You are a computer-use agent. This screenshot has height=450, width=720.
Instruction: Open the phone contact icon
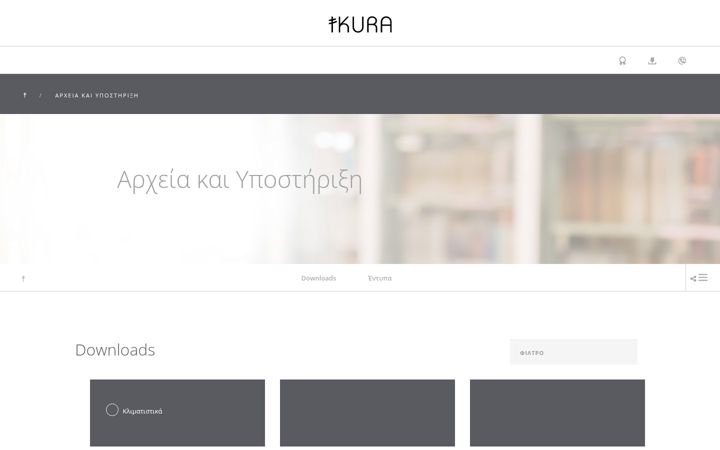click(x=682, y=61)
